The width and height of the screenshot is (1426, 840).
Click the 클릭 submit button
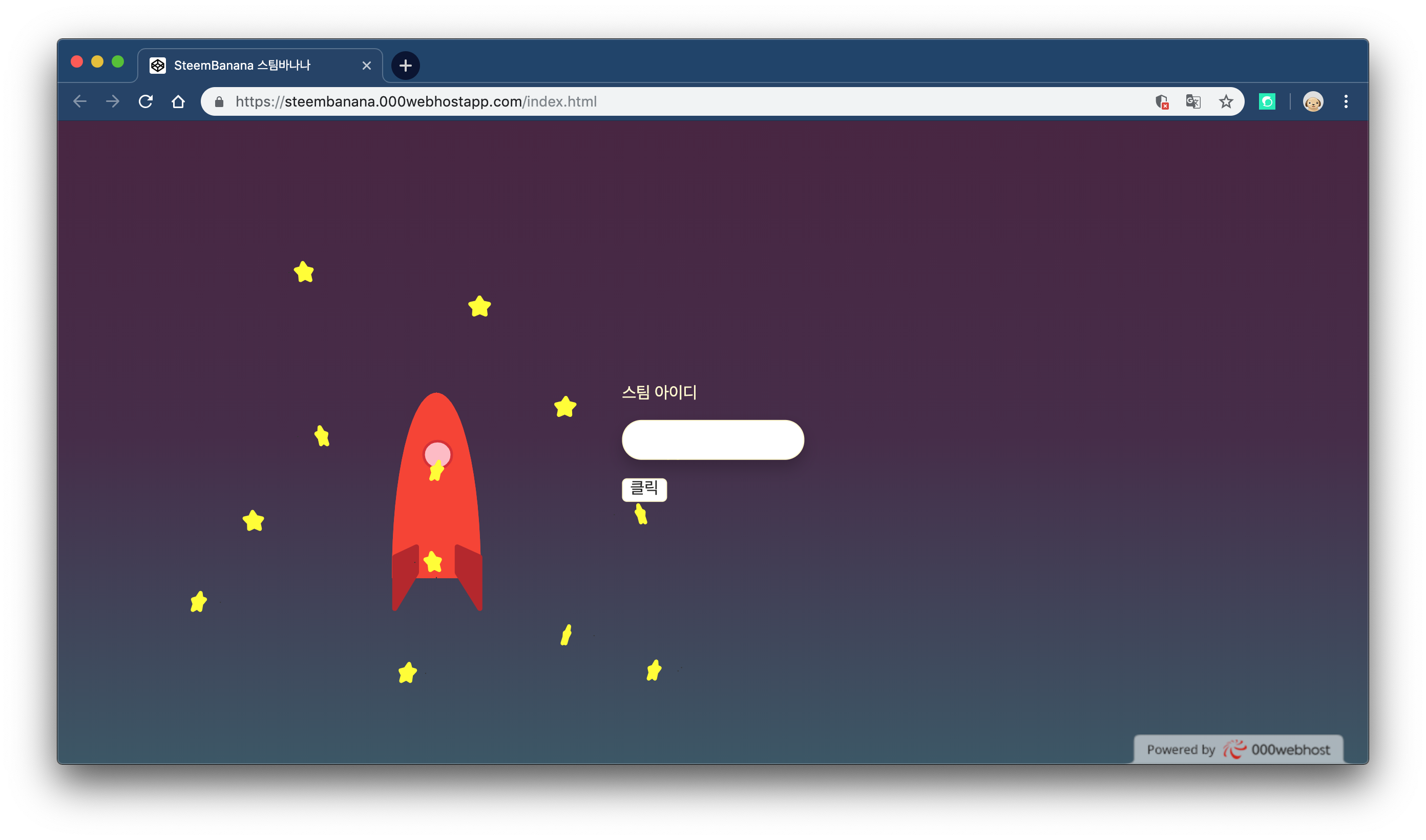(x=644, y=489)
